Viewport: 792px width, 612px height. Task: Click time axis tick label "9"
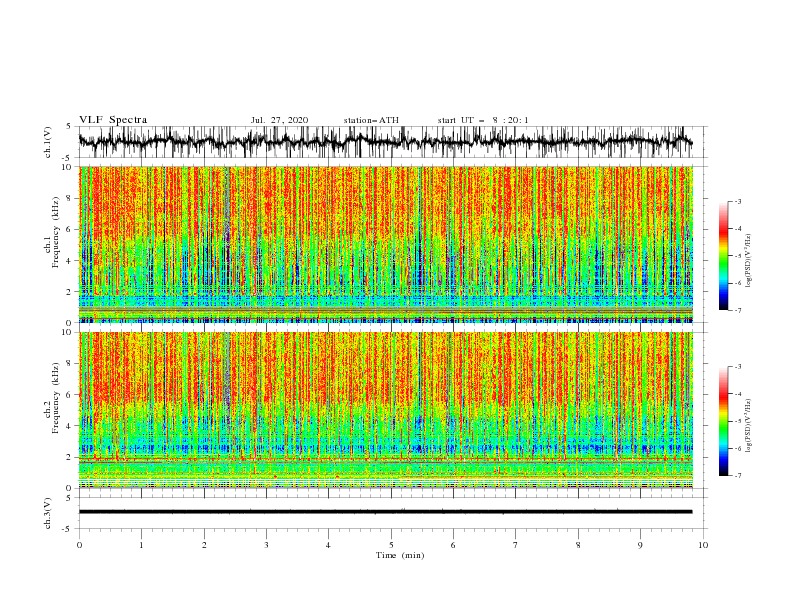(x=640, y=545)
